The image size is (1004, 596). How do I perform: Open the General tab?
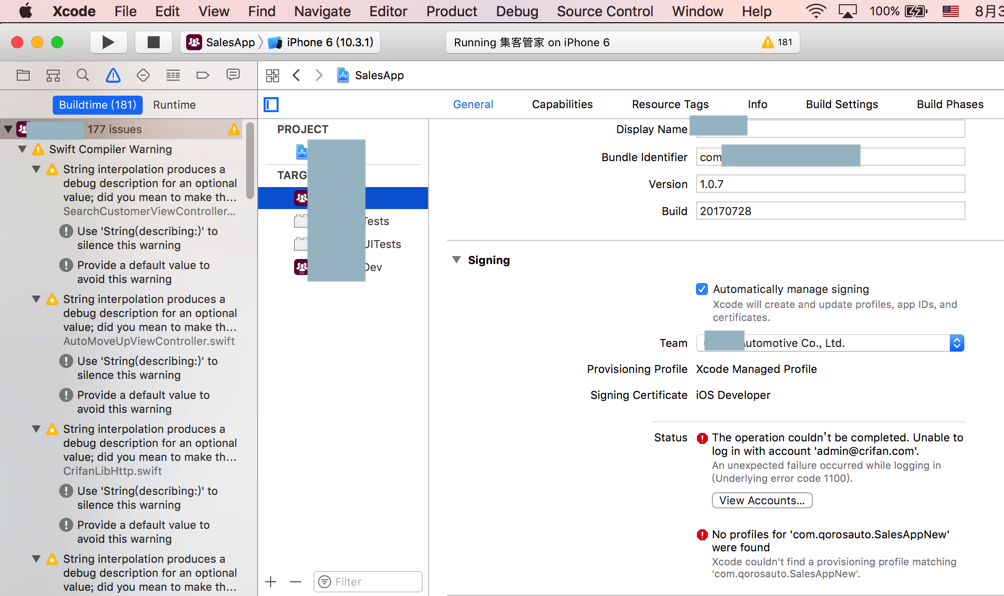click(473, 104)
